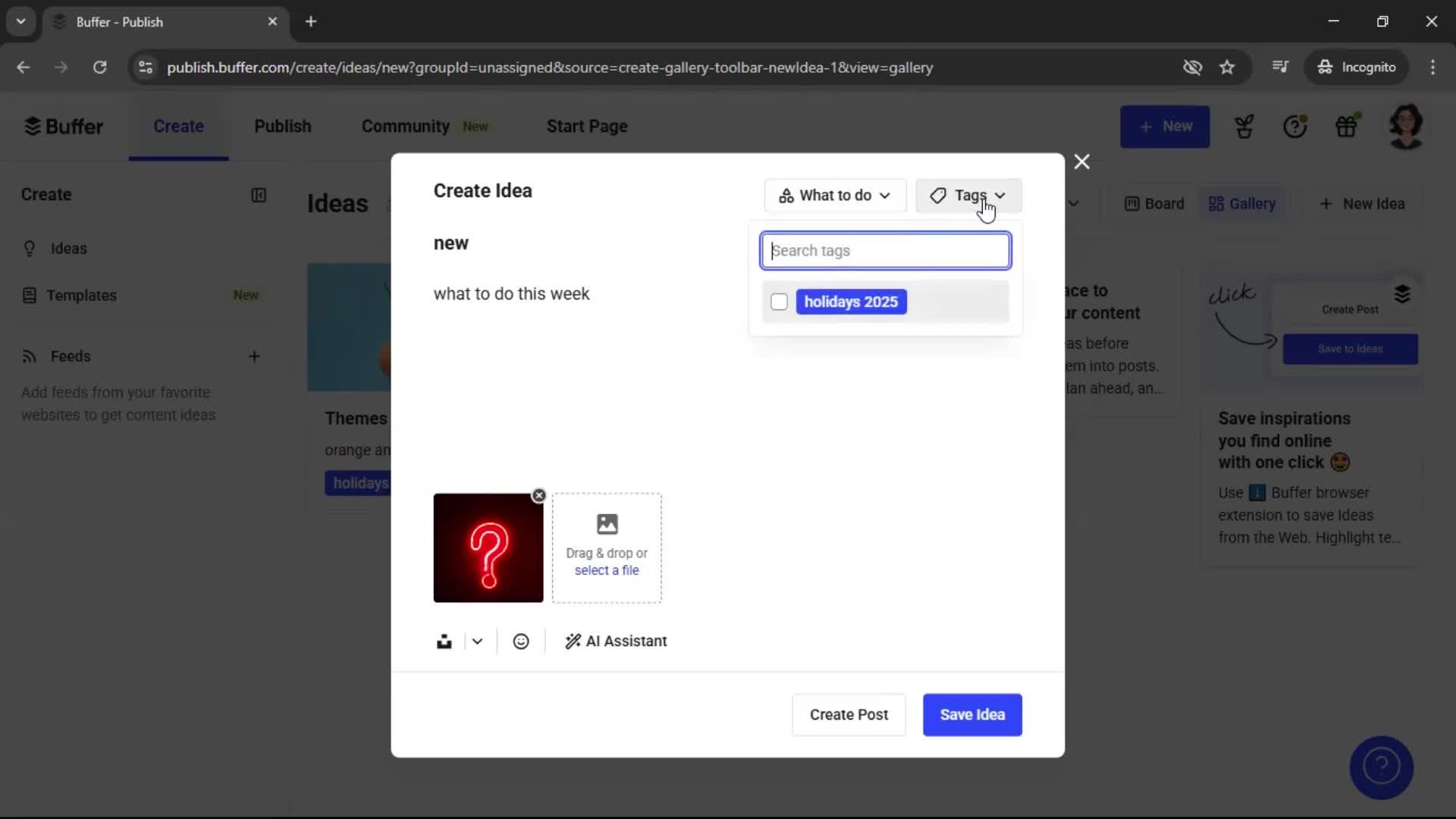The image size is (1456, 819).
Task: Open the help question-mark menu
Action: coord(1296,126)
